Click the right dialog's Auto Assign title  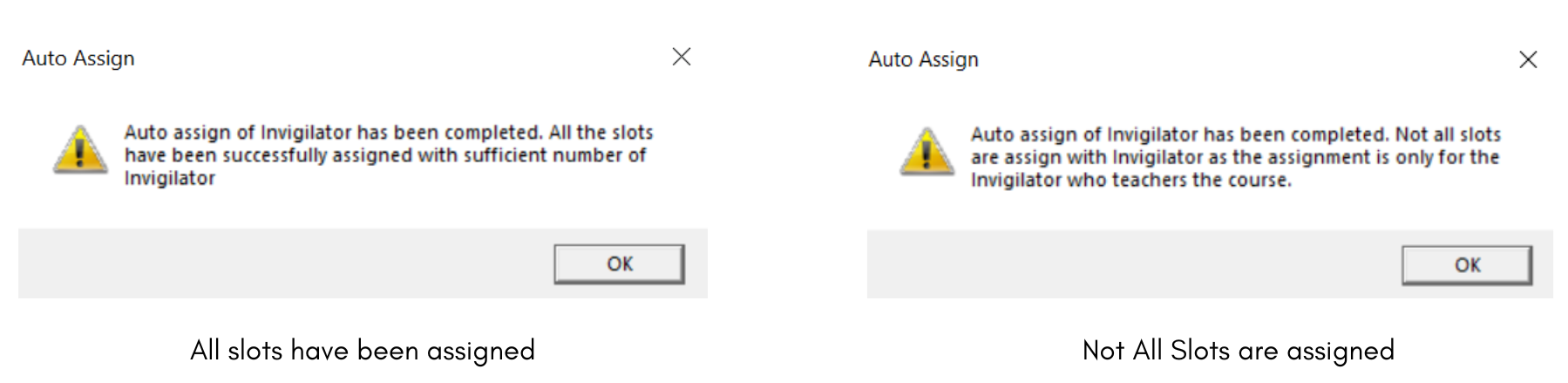pyautogui.click(x=923, y=59)
